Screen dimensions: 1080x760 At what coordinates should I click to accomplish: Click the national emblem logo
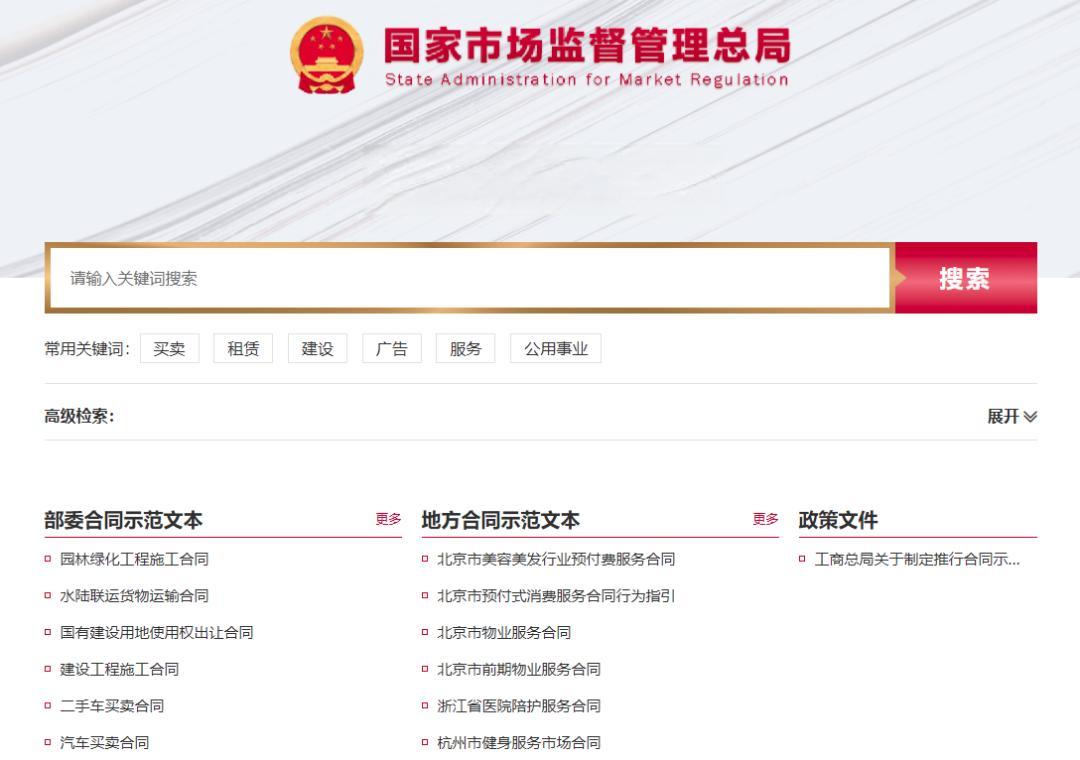[326, 55]
